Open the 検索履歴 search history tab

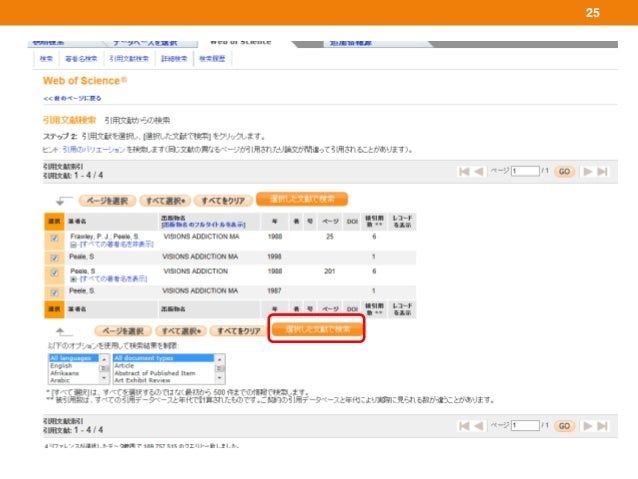coord(212,59)
